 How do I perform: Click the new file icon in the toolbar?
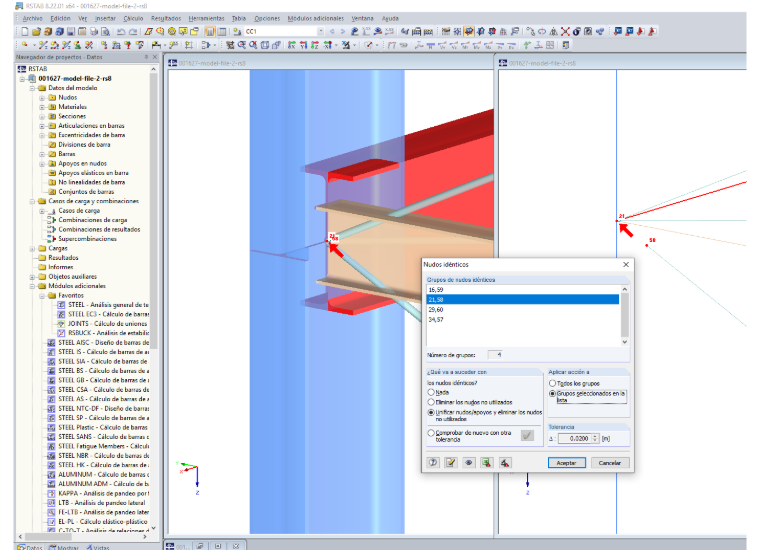click(25, 31)
